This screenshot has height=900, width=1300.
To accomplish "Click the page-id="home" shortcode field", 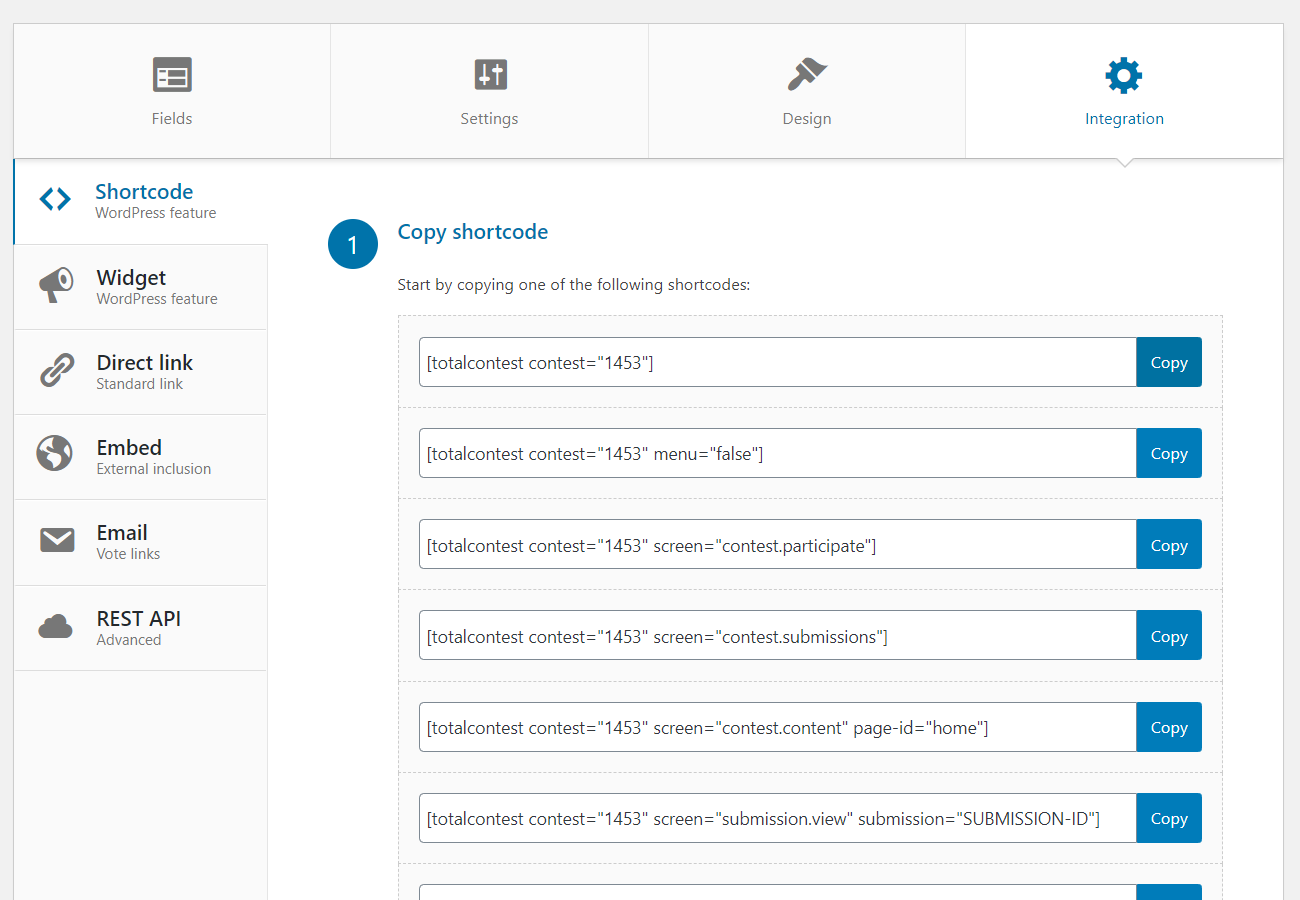I will [778, 727].
